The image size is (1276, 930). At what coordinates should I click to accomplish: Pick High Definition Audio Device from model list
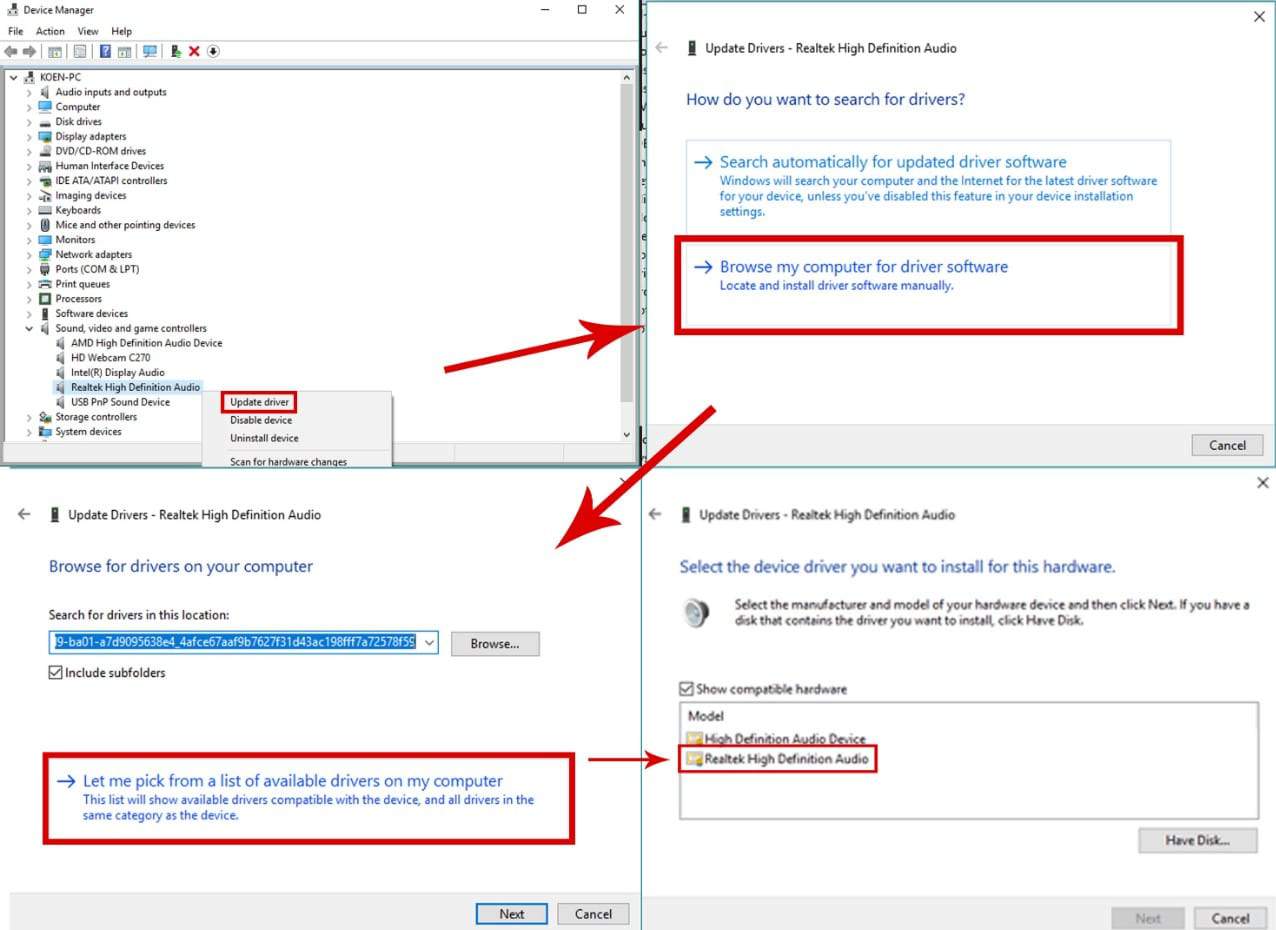coord(785,739)
